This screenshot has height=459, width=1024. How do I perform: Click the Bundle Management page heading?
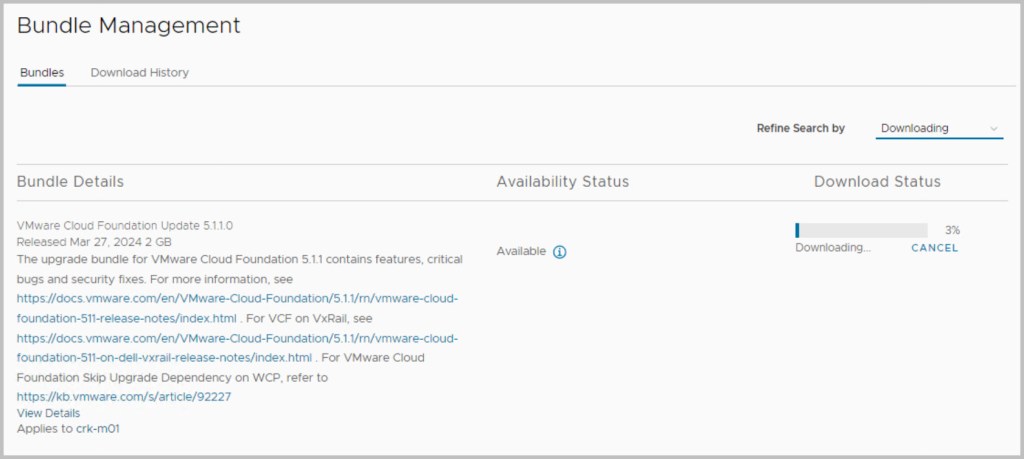[x=129, y=26]
